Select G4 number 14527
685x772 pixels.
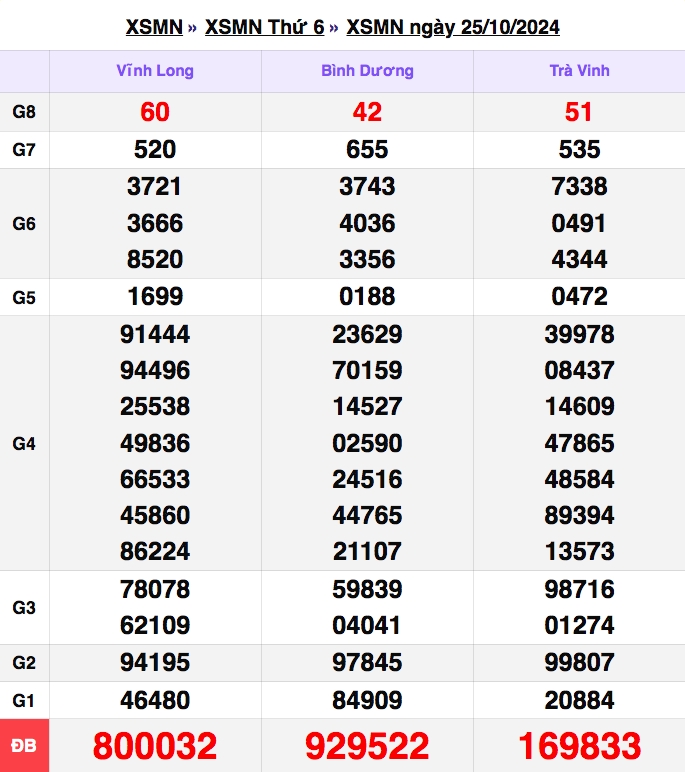(367, 407)
